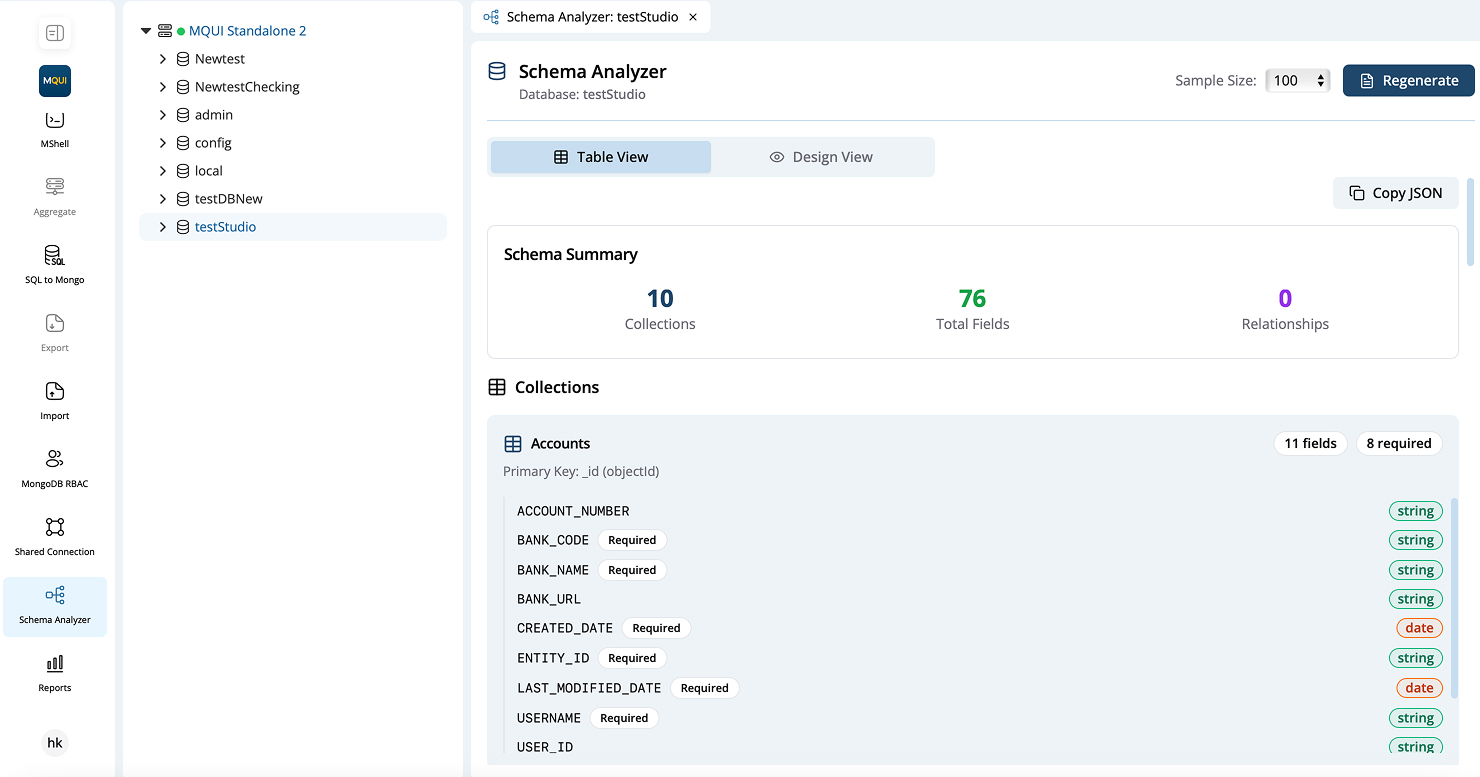Viewport: 1480px width, 777px height.
Task: Click Copy JSON
Action: coord(1395,192)
